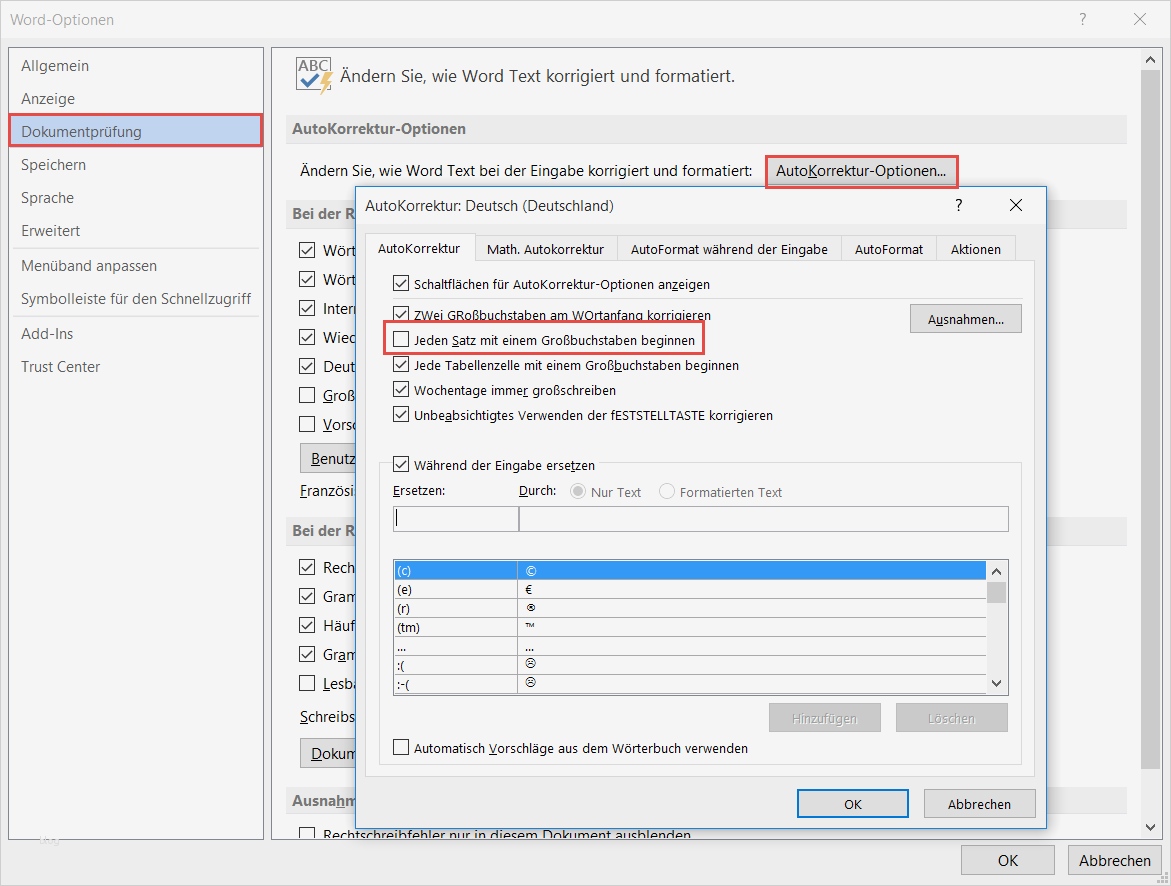Select the Formatierten Text radio button

[667, 492]
